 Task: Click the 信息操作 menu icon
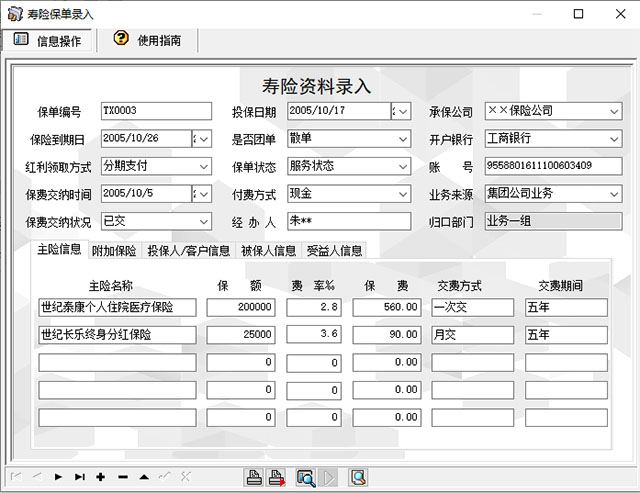coord(21,39)
